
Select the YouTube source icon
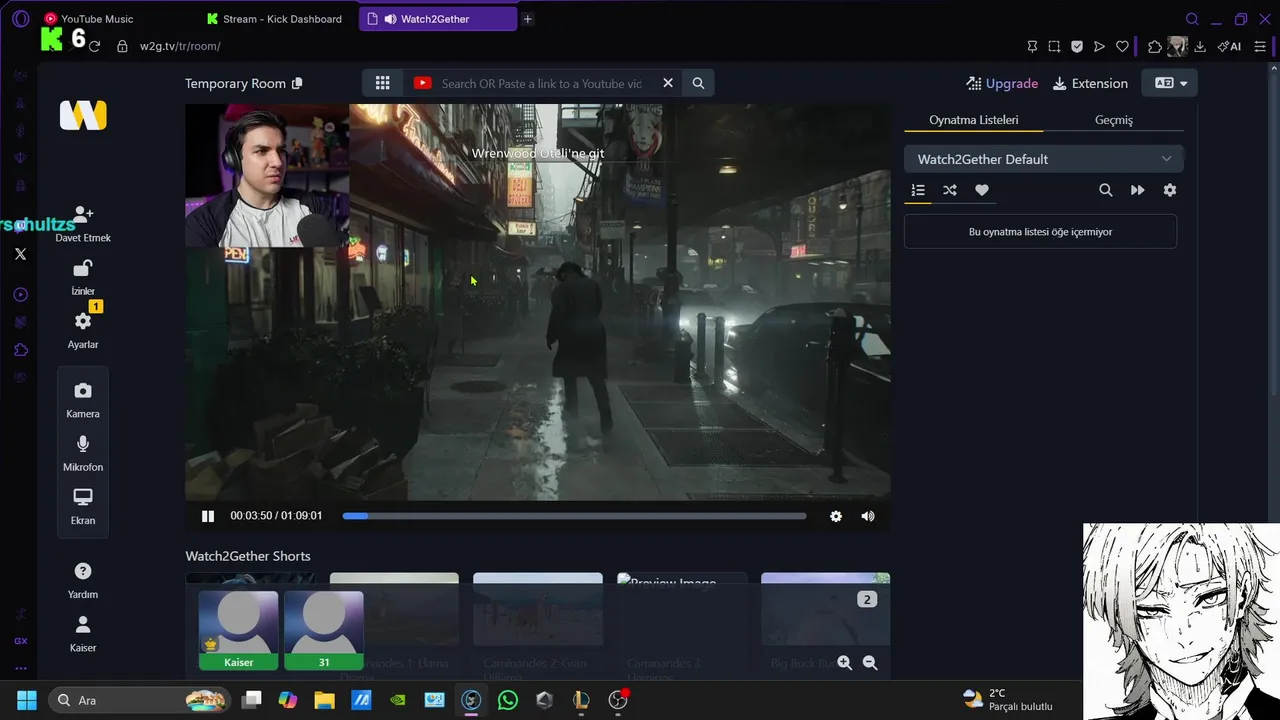(423, 83)
